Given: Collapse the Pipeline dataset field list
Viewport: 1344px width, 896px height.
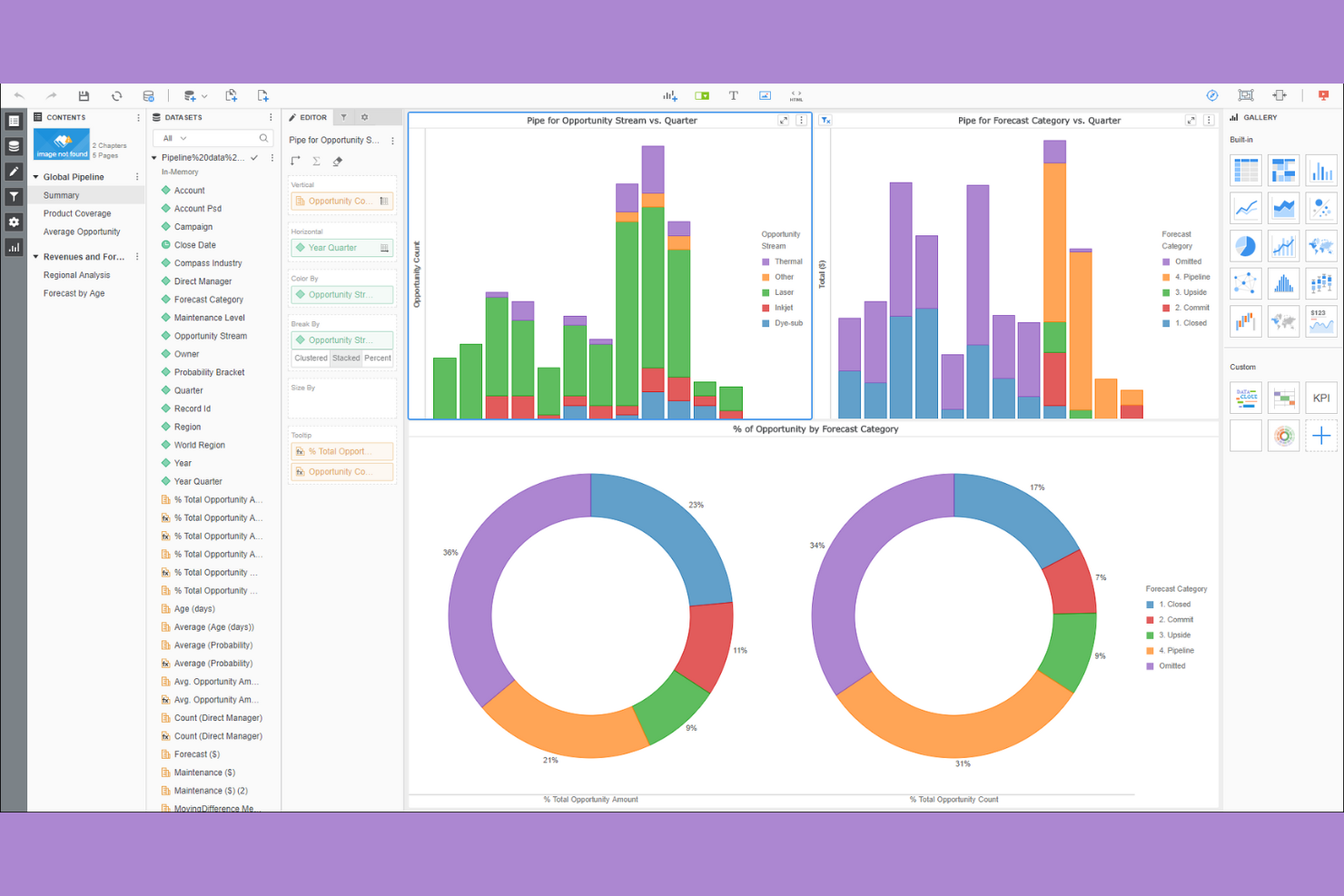Looking at the screenshot, I should pos(154,156).
